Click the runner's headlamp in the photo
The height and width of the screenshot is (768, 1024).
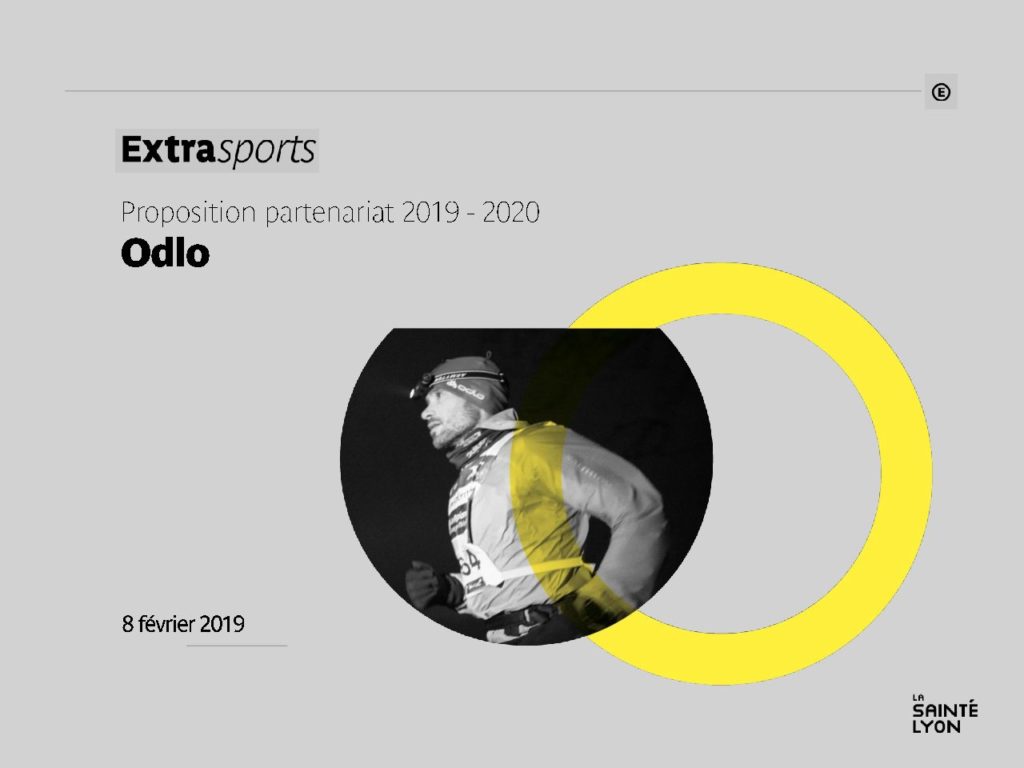pyautogui.click(x=421, y=386)
